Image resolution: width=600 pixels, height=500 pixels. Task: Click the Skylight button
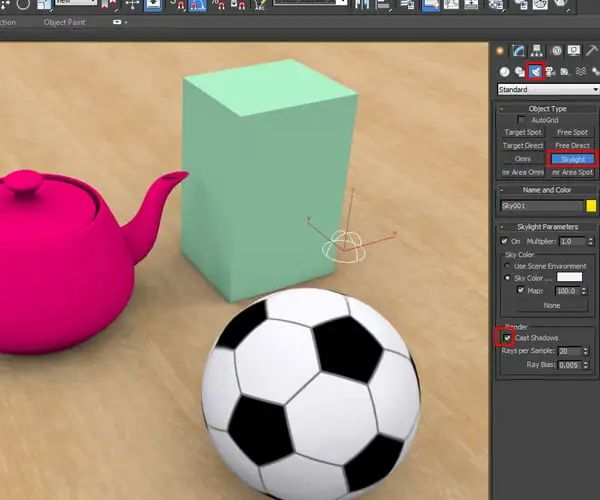(x=572, y=159)
